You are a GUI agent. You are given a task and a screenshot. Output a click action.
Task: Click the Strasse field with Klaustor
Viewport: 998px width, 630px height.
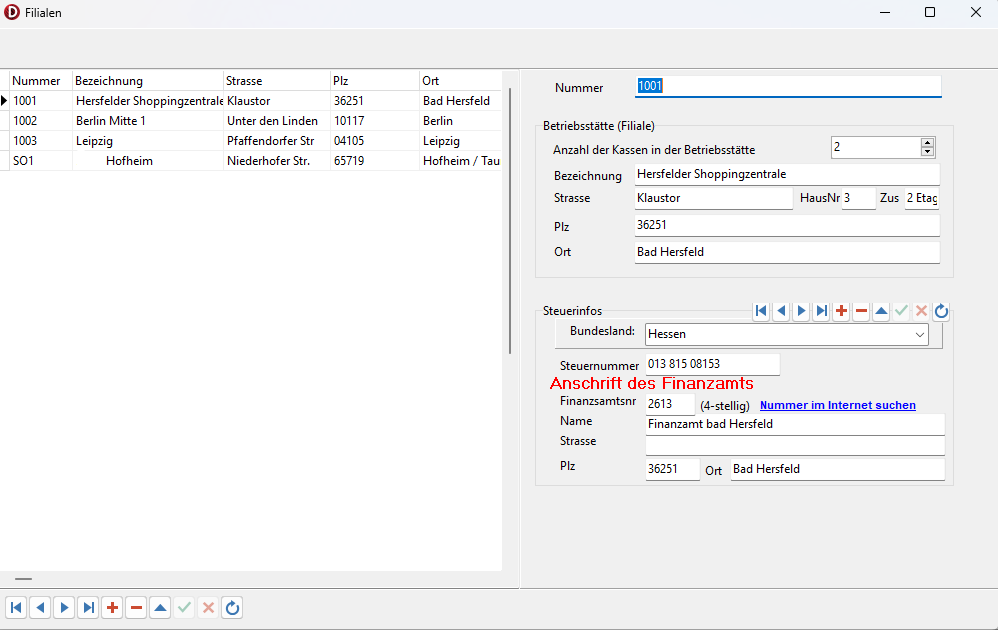[x=713, y=199]
